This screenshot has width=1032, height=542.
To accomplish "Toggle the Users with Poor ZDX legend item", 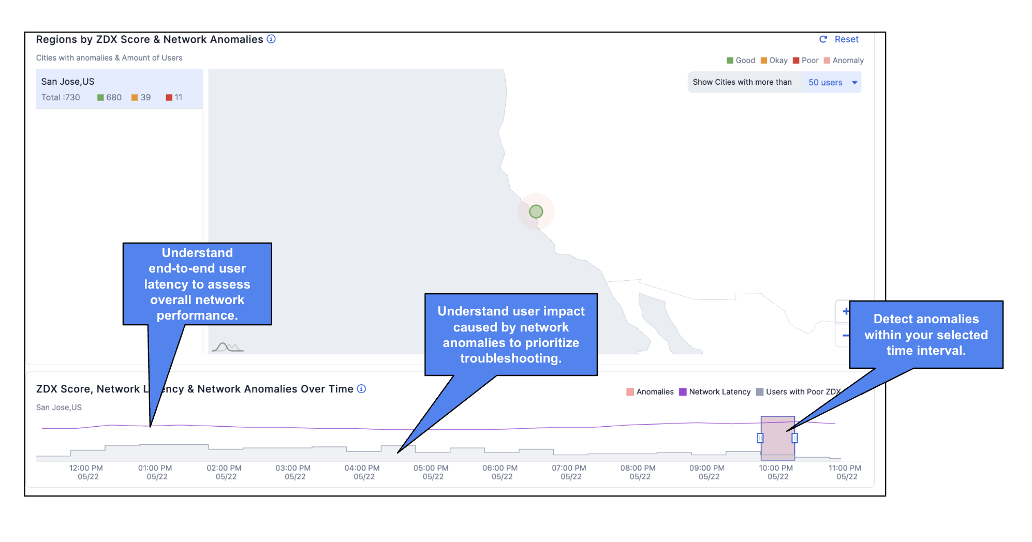I will pyautogui.click(x=797, y=392).
